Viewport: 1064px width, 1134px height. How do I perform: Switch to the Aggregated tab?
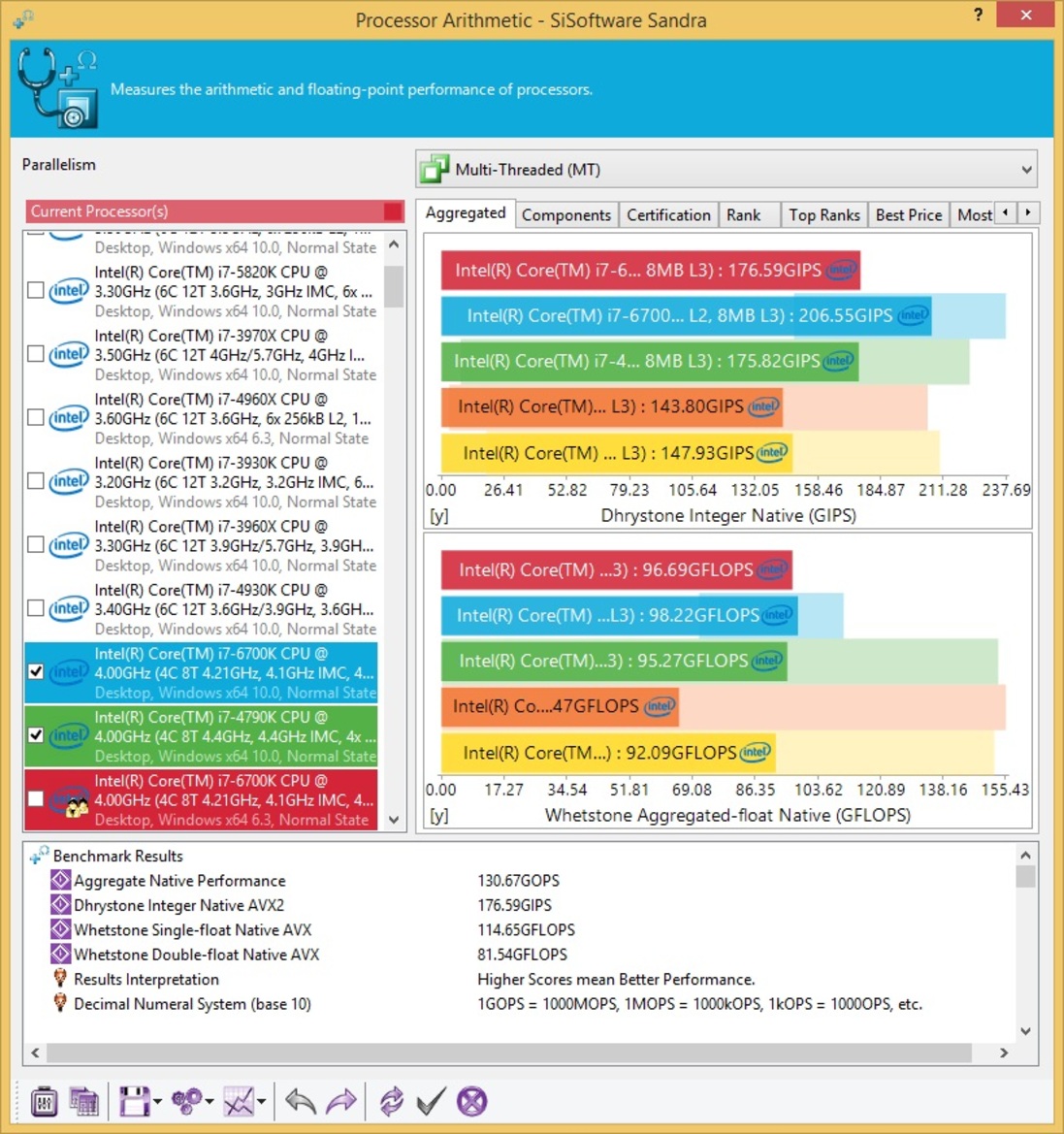(466, 213)
